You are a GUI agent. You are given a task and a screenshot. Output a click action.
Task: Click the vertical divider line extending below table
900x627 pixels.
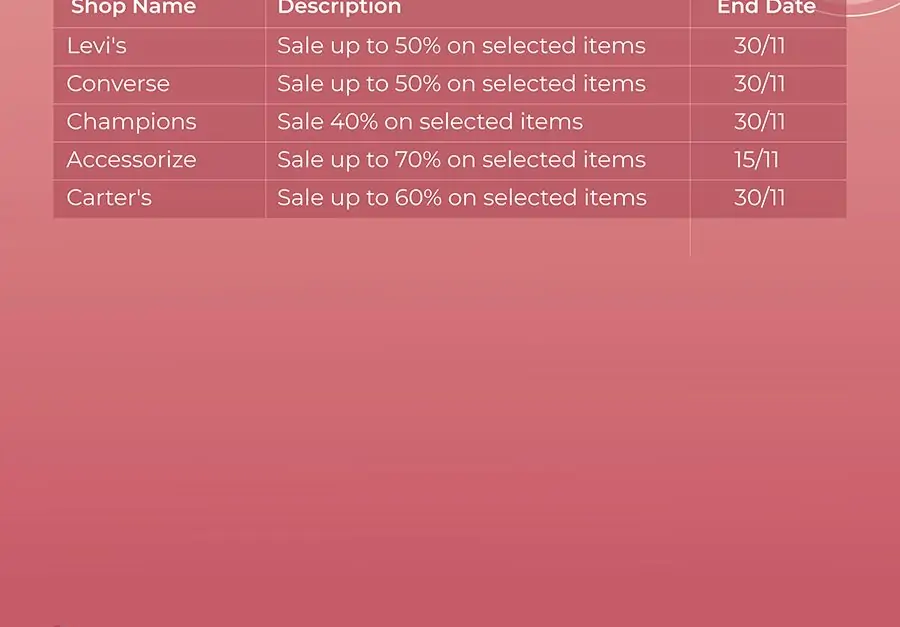(x=690, y=237)
